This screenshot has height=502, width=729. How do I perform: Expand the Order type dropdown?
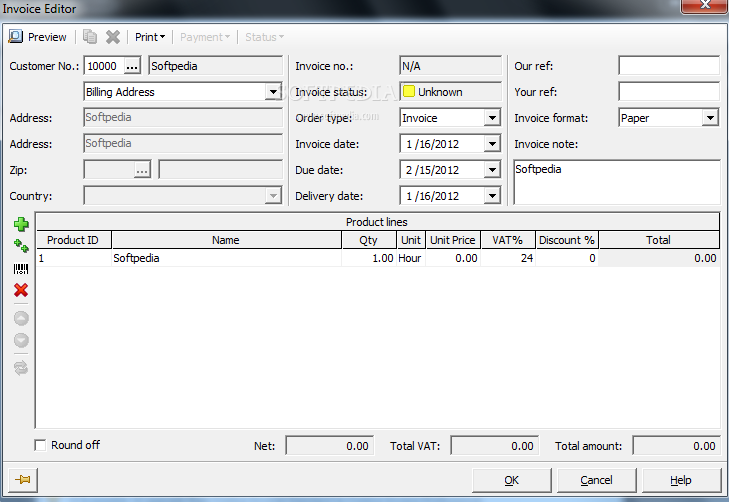coord(492,118)
